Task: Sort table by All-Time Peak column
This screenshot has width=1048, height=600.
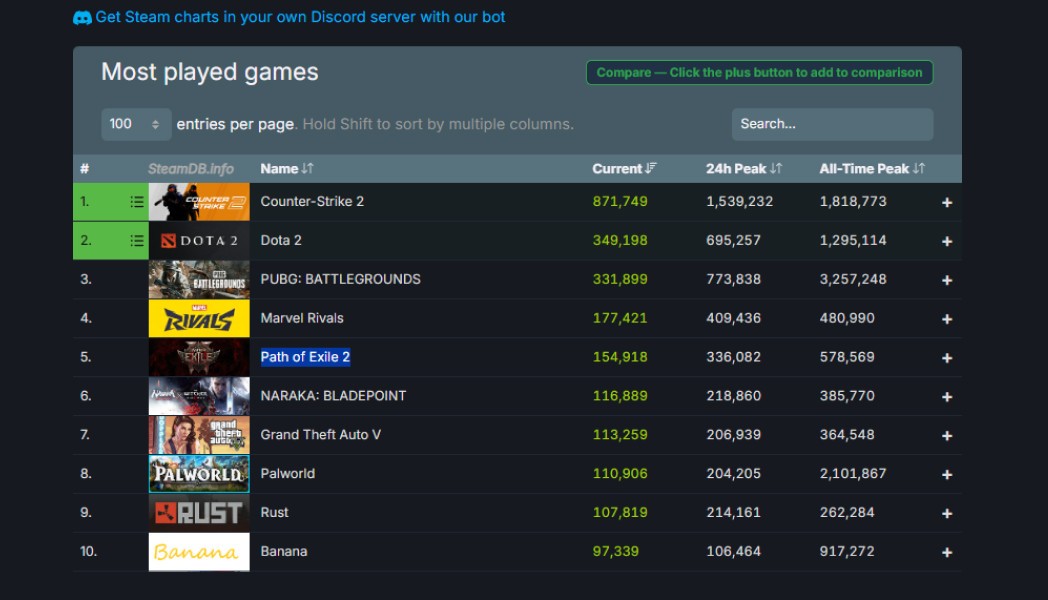Action: pos(872,168)
